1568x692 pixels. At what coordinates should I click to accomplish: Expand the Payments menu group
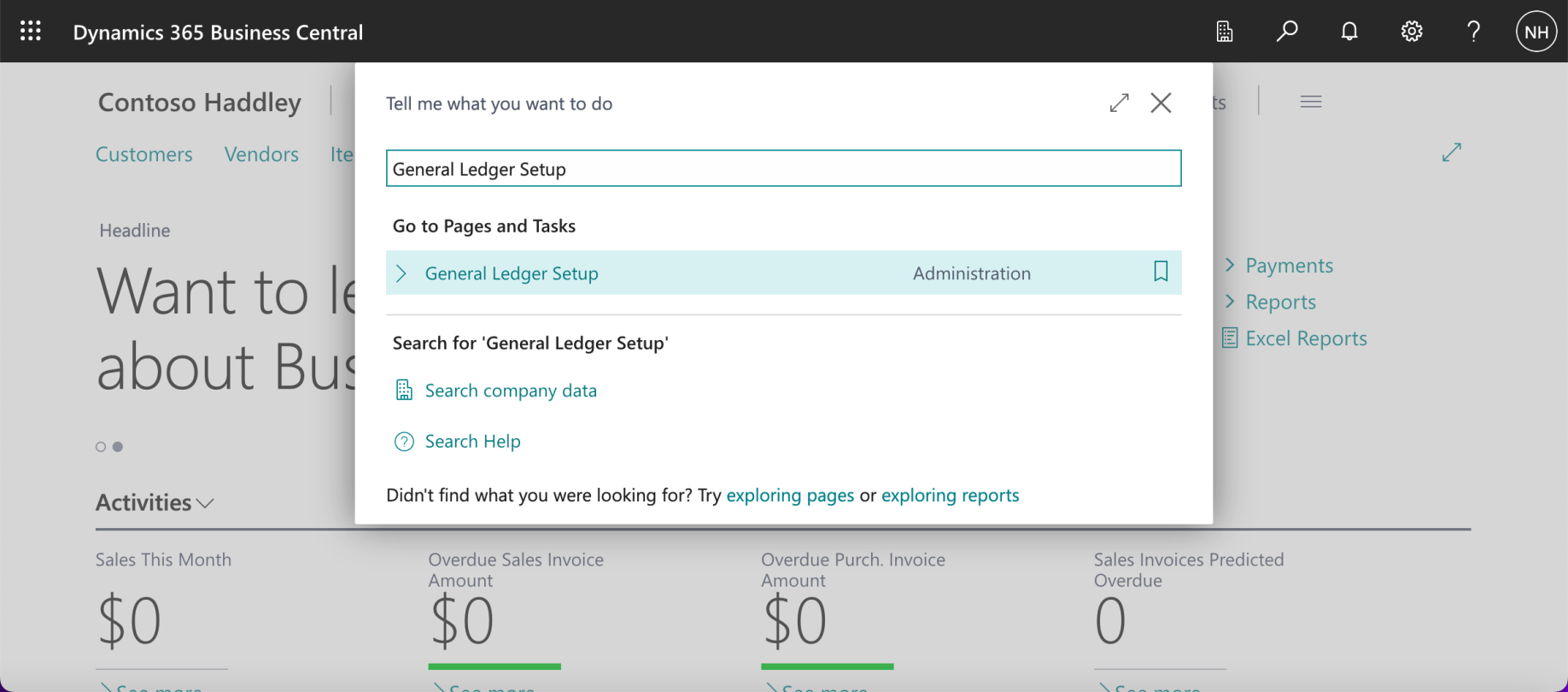(x=1230, y=265)
